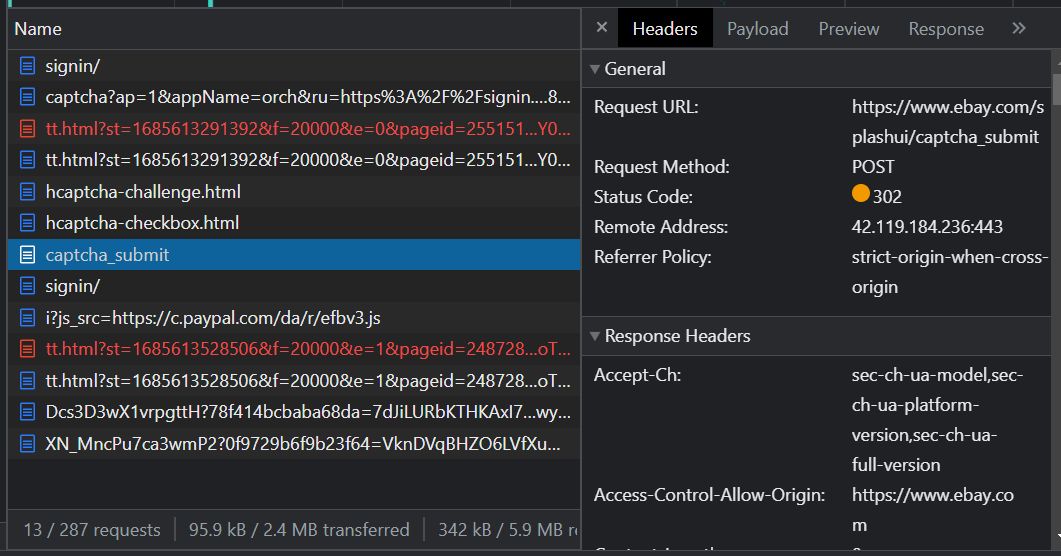Open the Payload tab
Viewport: 1061px width, 556px height.
[757, 28]
